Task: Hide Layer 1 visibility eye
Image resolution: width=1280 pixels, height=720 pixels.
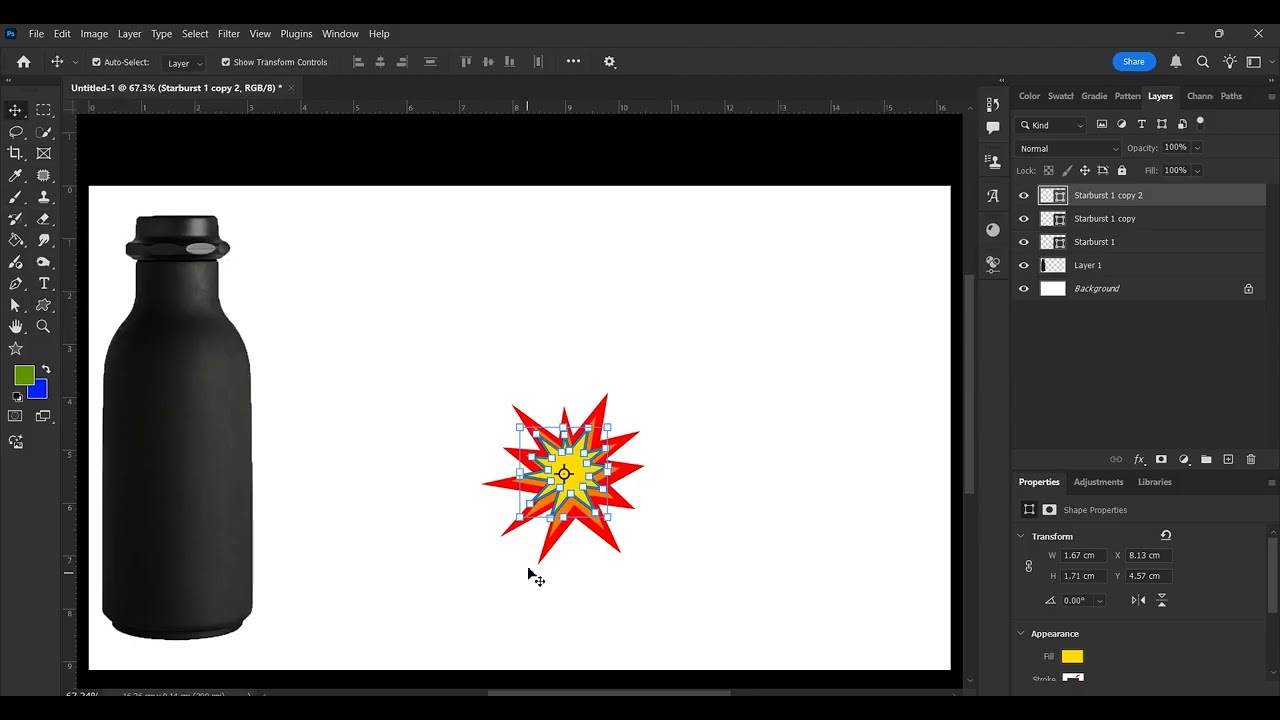Action: [1024, 266]
